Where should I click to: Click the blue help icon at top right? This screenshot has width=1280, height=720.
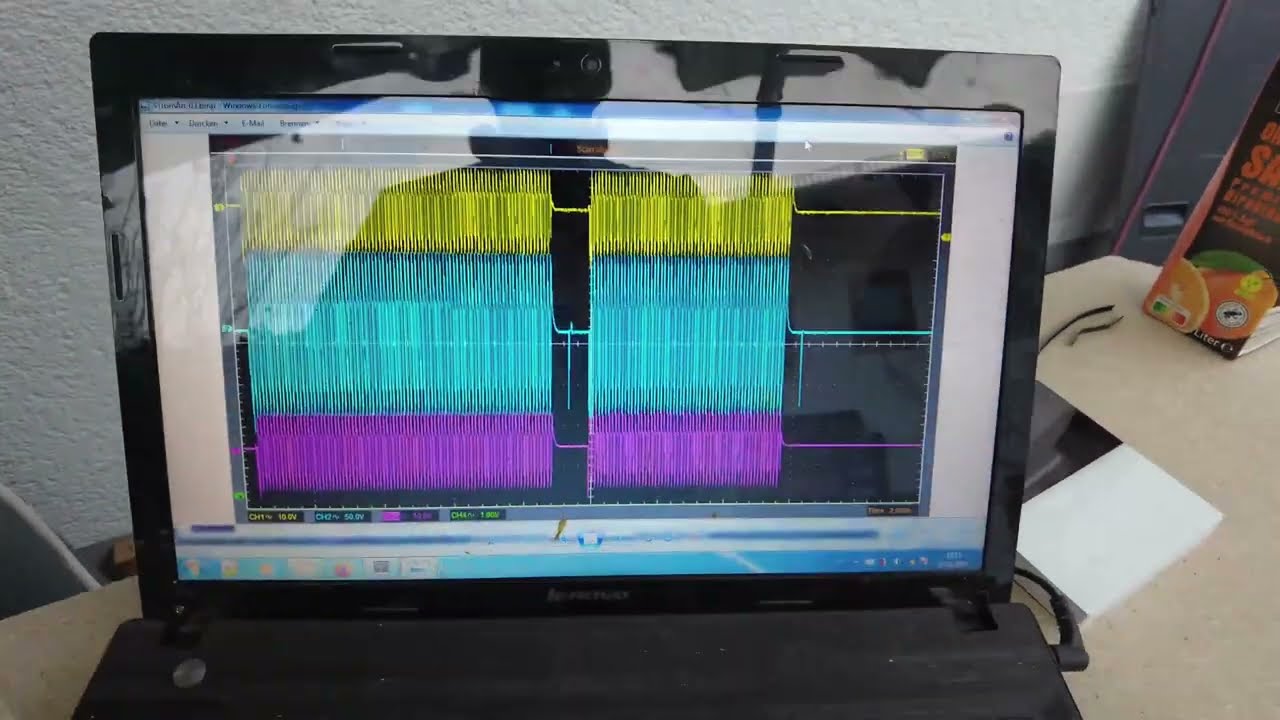[x=1008, y=137]
